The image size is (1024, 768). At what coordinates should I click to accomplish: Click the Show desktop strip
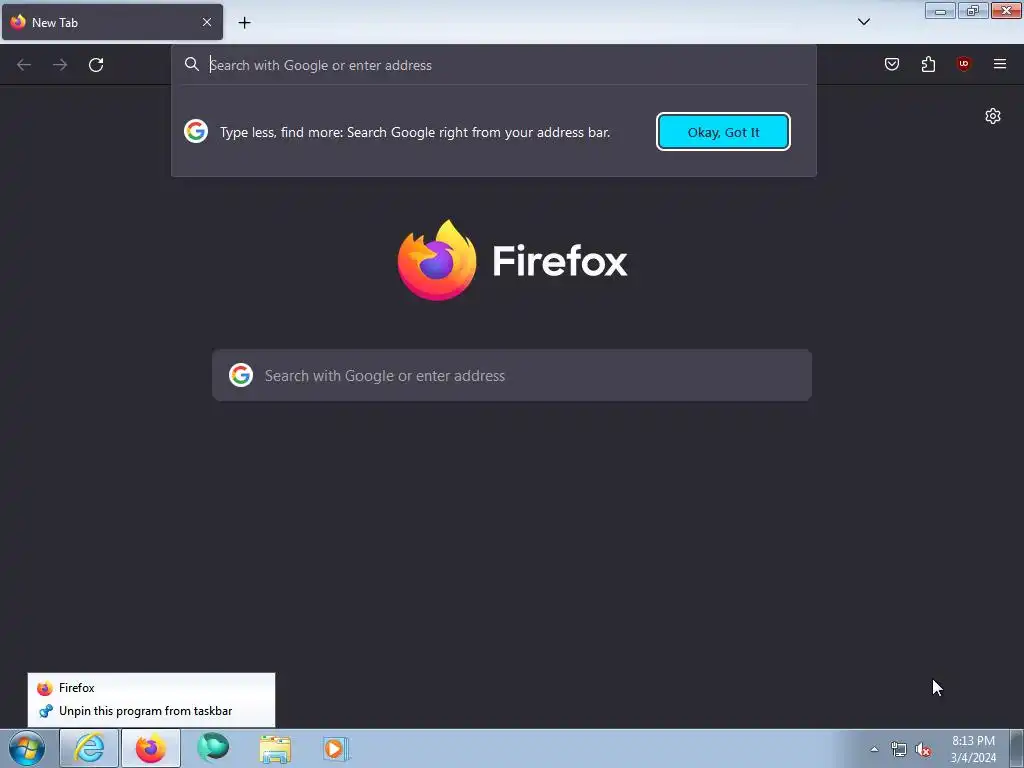(x=1016, y=748)
